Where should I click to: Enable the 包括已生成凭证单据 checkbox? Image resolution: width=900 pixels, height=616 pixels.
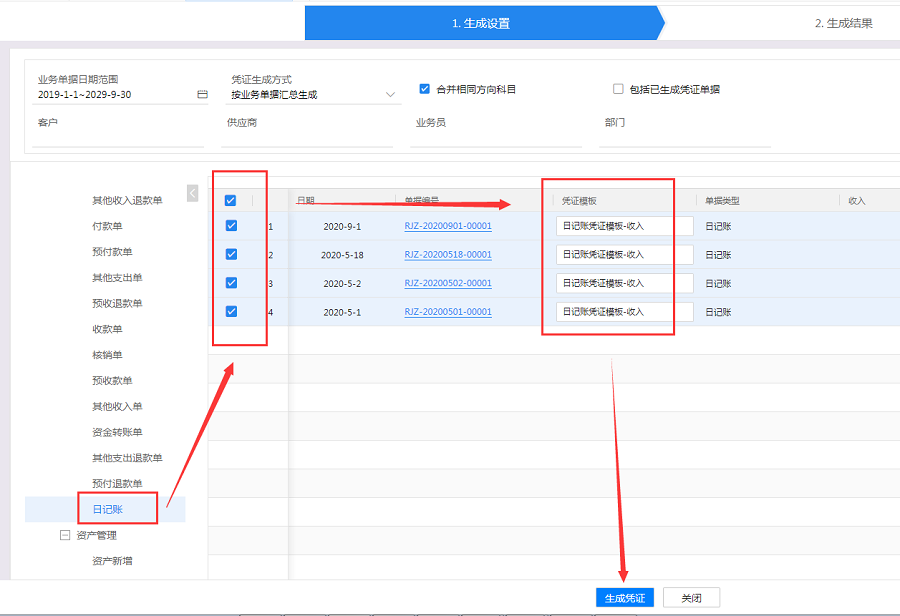coord(618,89)
